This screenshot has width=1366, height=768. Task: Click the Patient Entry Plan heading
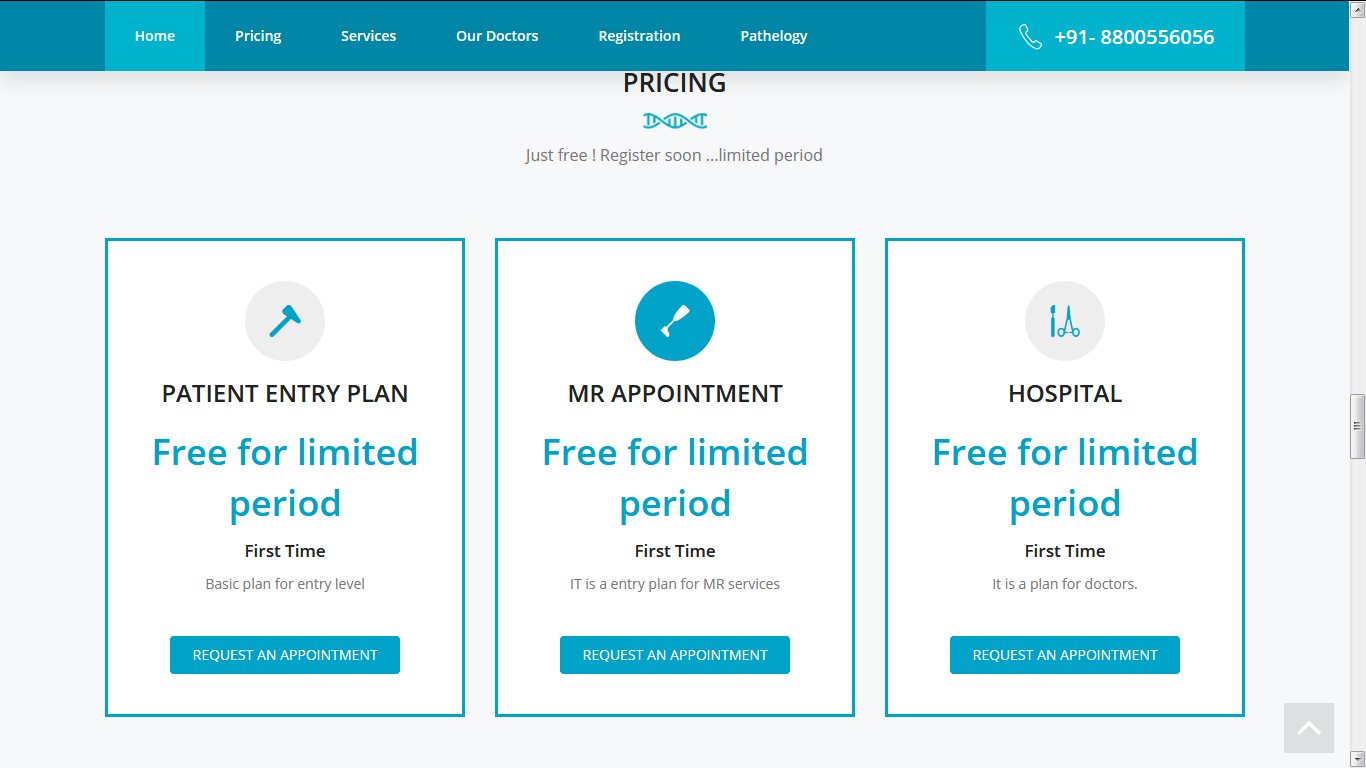point(285,394)
